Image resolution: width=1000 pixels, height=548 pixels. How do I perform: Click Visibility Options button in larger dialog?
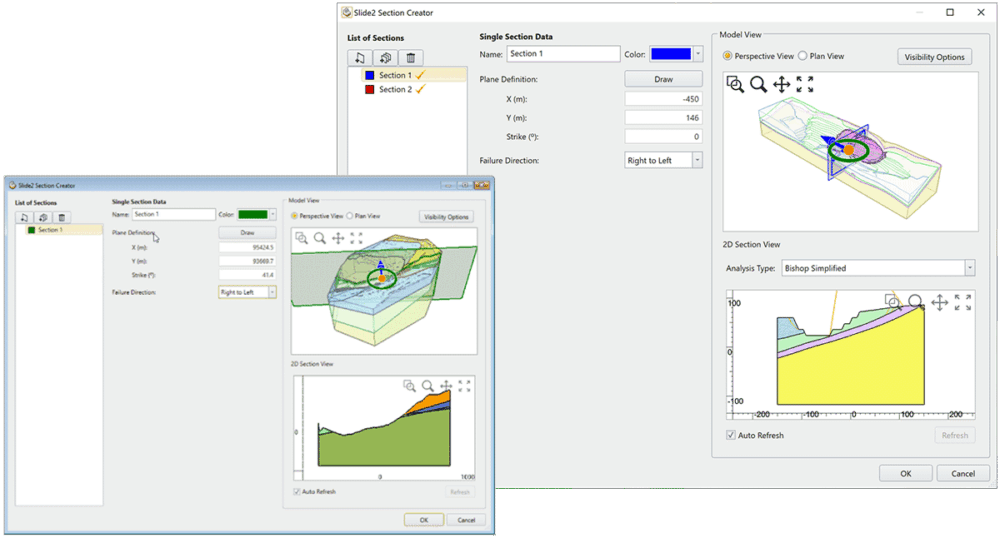pos(934,57)
